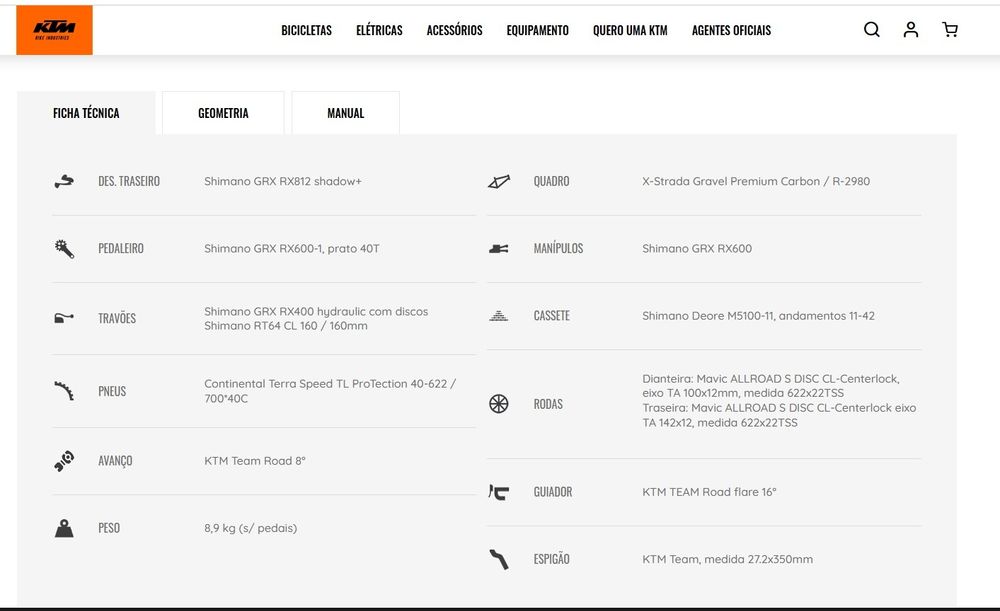Click the cassette icon beside Cassete
Image resolution: width=1000 pixels, height=611 pixels.
point(499,316)
